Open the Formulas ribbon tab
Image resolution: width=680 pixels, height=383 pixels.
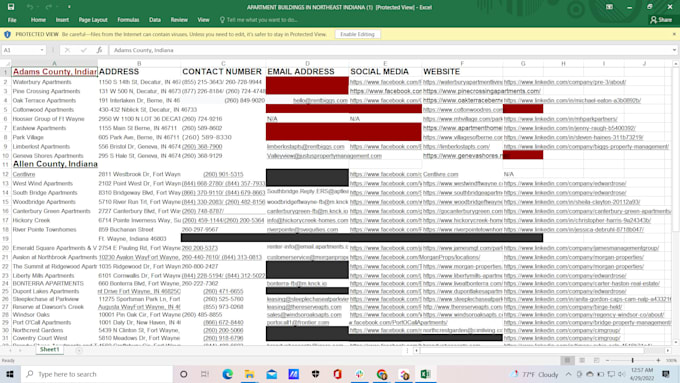[x=128, y=20]
